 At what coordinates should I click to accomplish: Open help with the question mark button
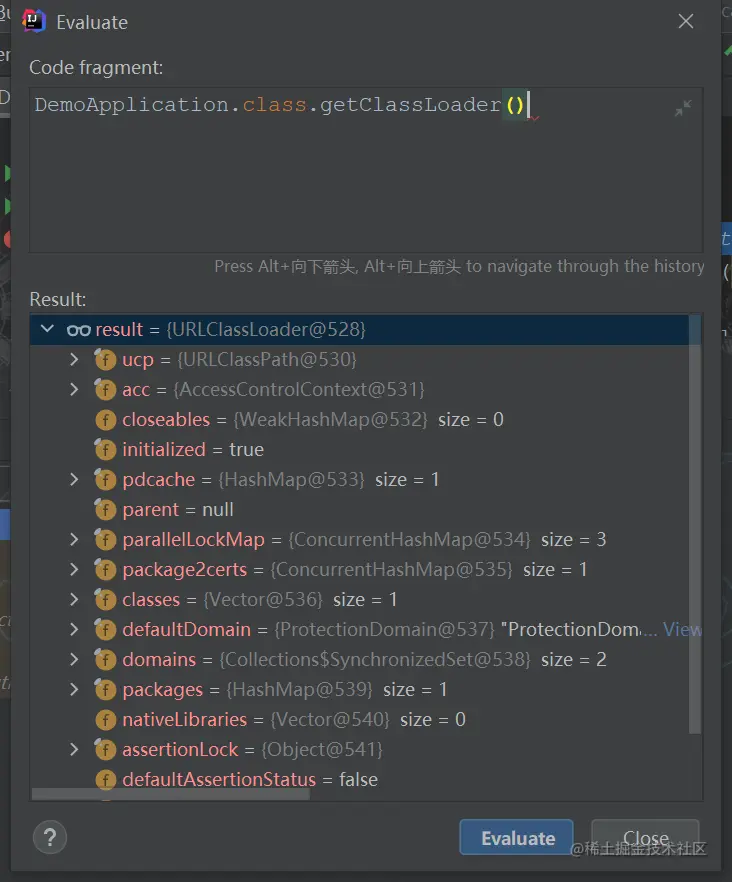(50, 838)
